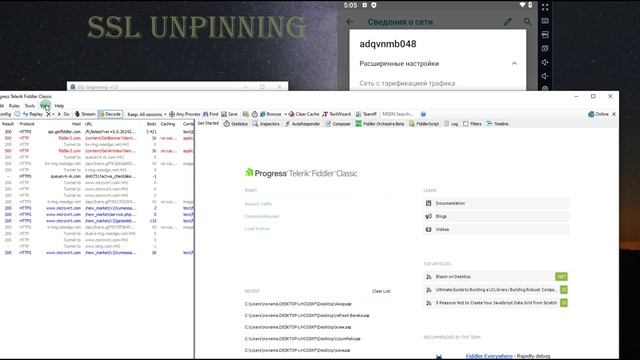Open the 5 Reasons Not to Create Data Grid article
640x360 pixels.
[x=496, y=303]
